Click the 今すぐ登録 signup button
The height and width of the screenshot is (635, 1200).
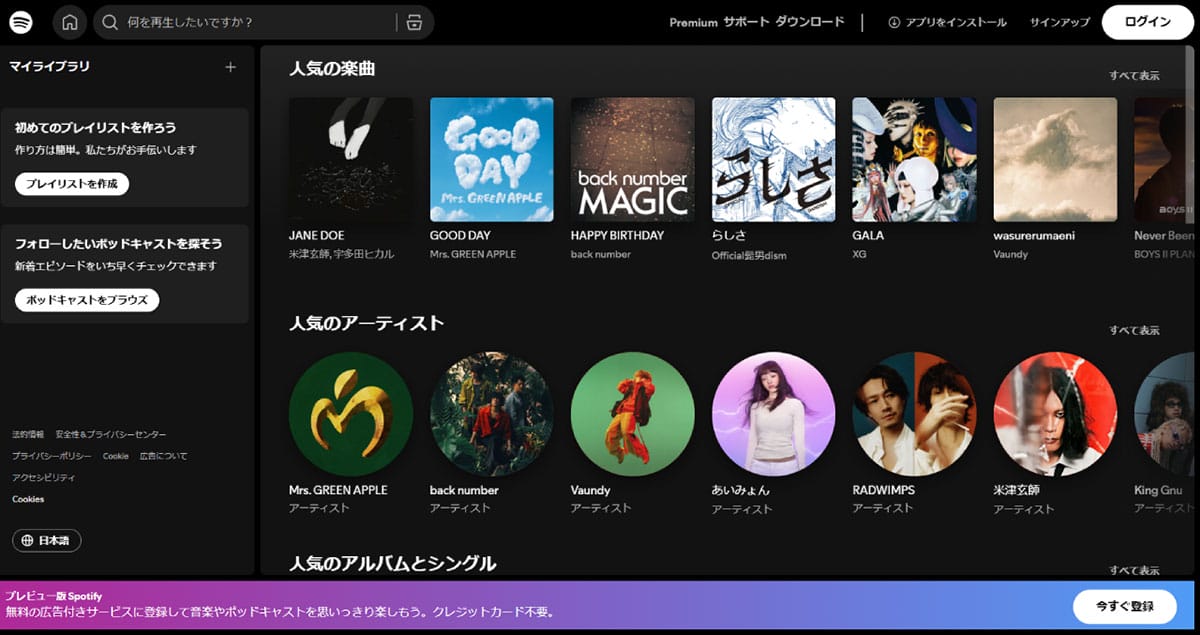(x=1125, y=606)
